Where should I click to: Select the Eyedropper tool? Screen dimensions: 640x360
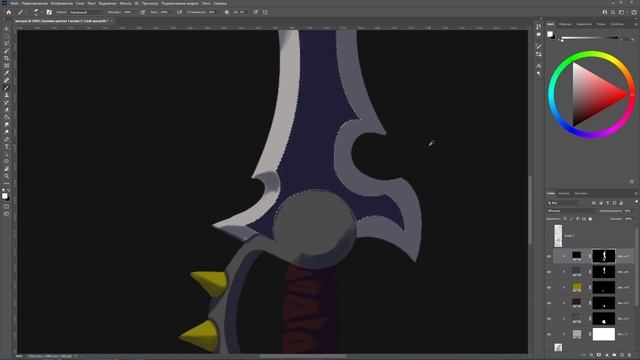(6, 73)
